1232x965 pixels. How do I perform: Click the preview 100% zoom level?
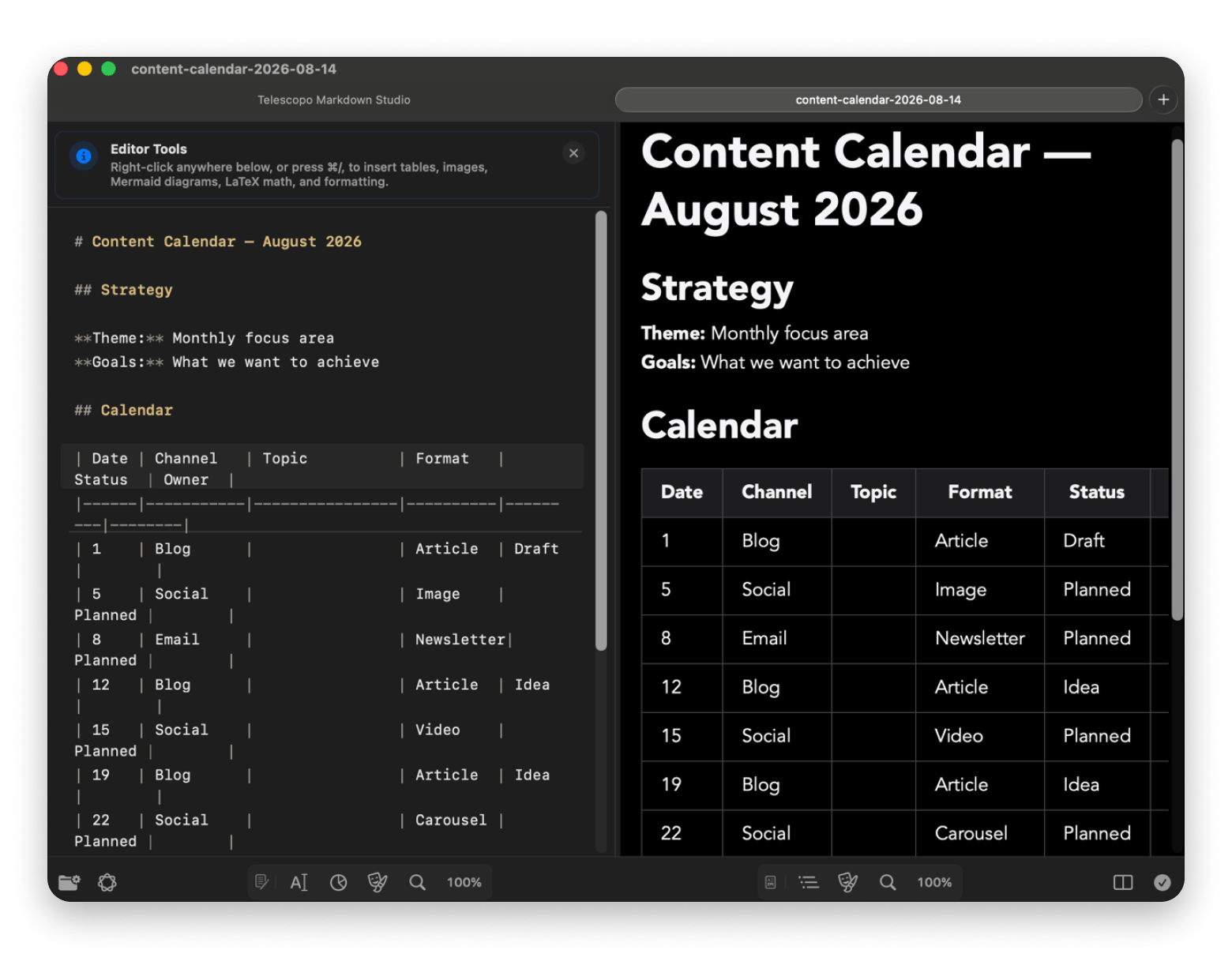(x=934, y=882)
